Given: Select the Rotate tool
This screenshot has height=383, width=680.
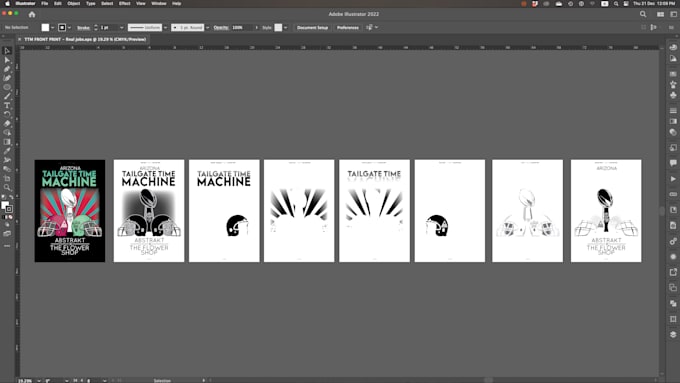Looking at the screenshot, I should pyautogui.click(x=7, y=115).
